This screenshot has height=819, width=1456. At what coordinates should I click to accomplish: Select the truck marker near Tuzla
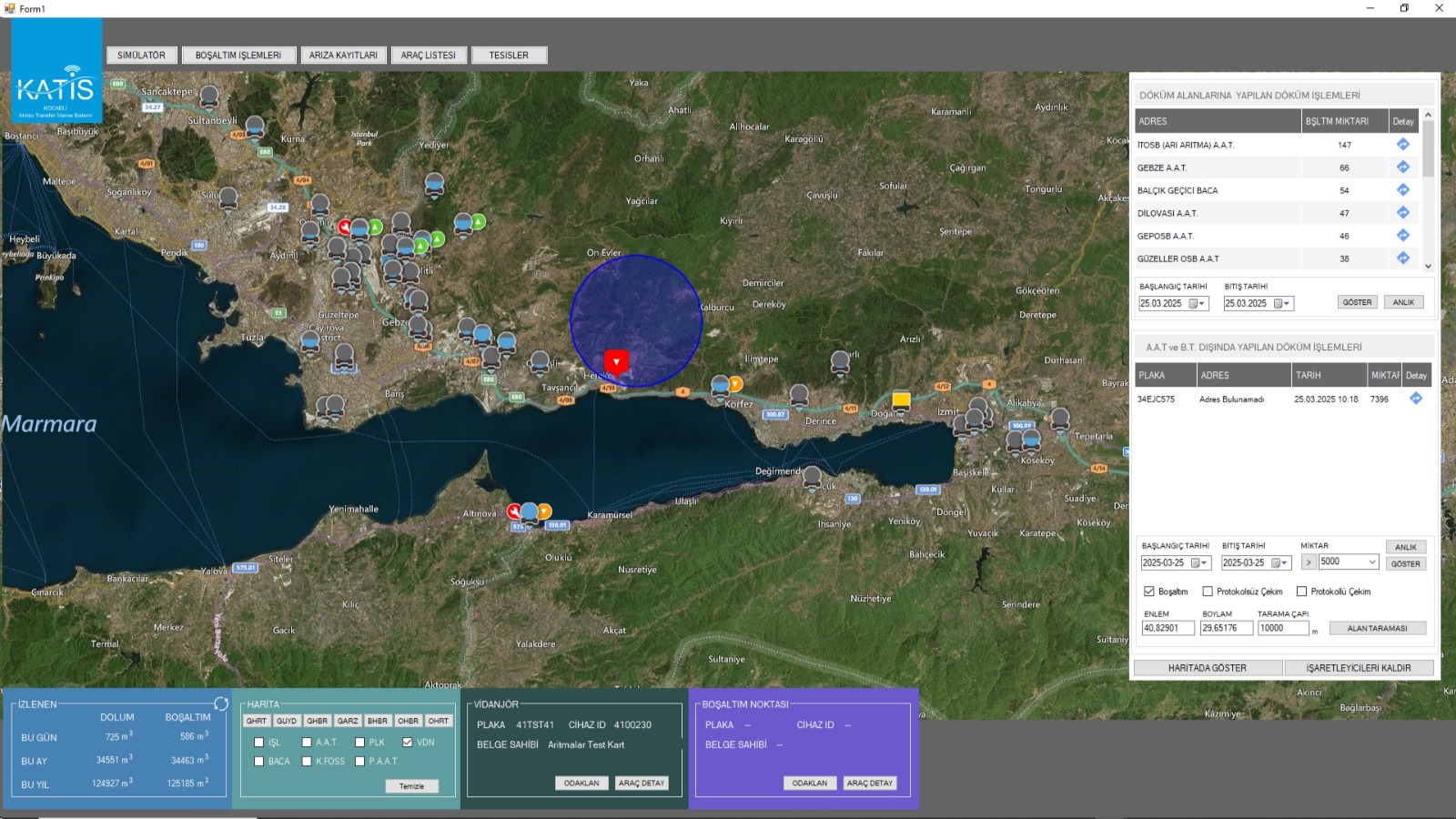click(309, 340)
